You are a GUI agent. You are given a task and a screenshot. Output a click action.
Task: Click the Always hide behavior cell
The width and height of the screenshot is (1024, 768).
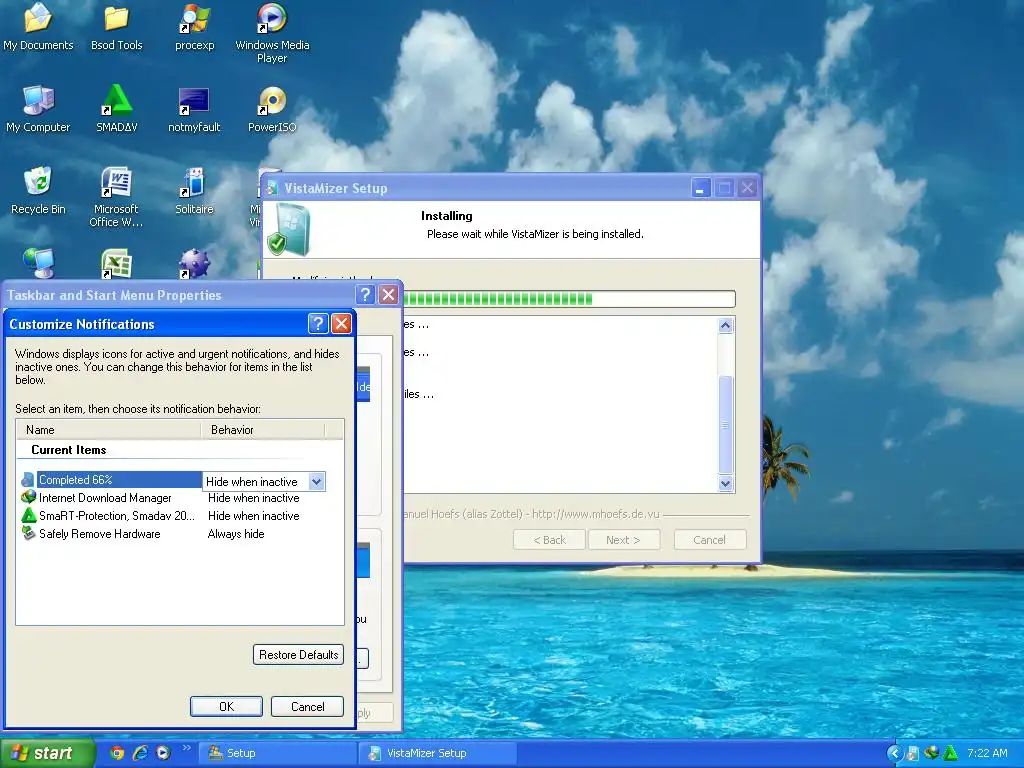(236, 534)
